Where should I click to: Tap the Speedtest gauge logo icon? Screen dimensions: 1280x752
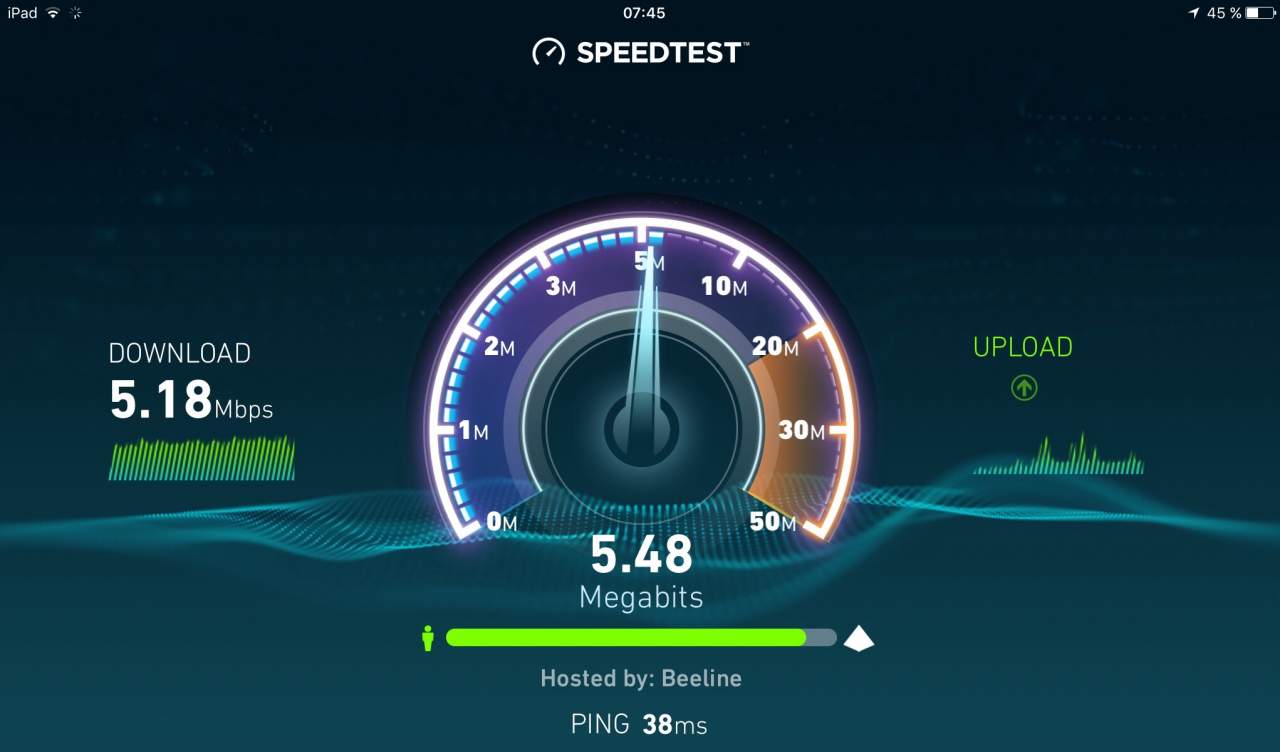548,52
